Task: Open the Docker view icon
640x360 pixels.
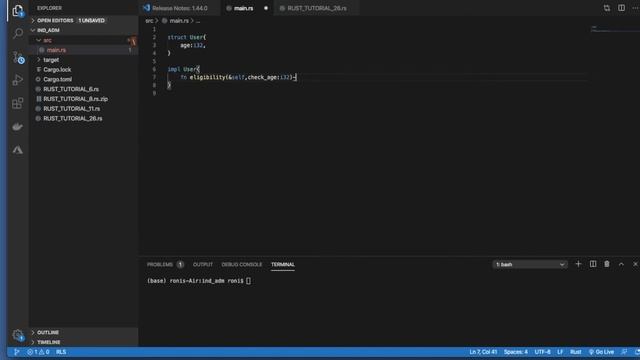Action: click(18, 127)
